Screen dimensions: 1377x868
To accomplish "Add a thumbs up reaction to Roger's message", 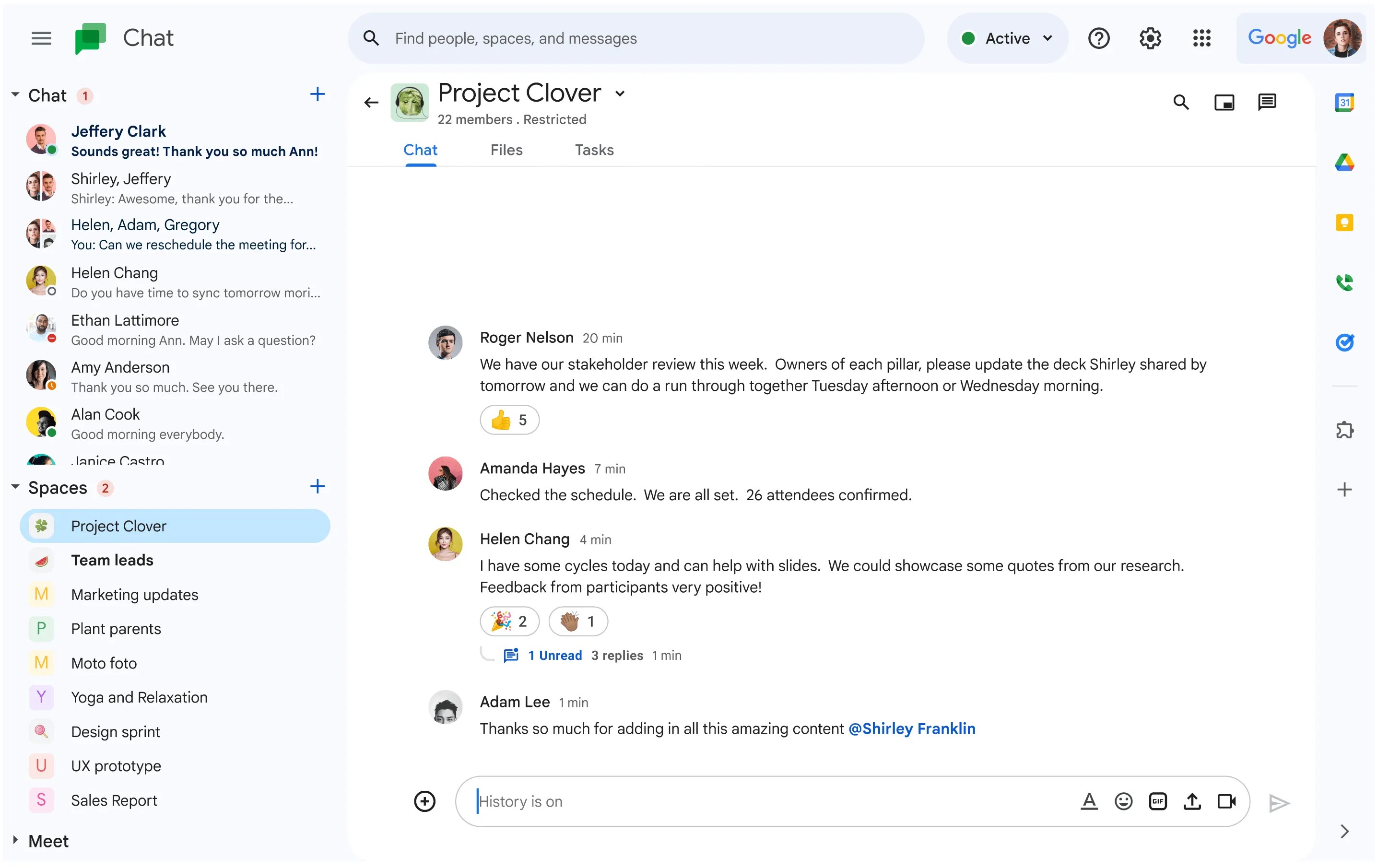I will (509, 420).
